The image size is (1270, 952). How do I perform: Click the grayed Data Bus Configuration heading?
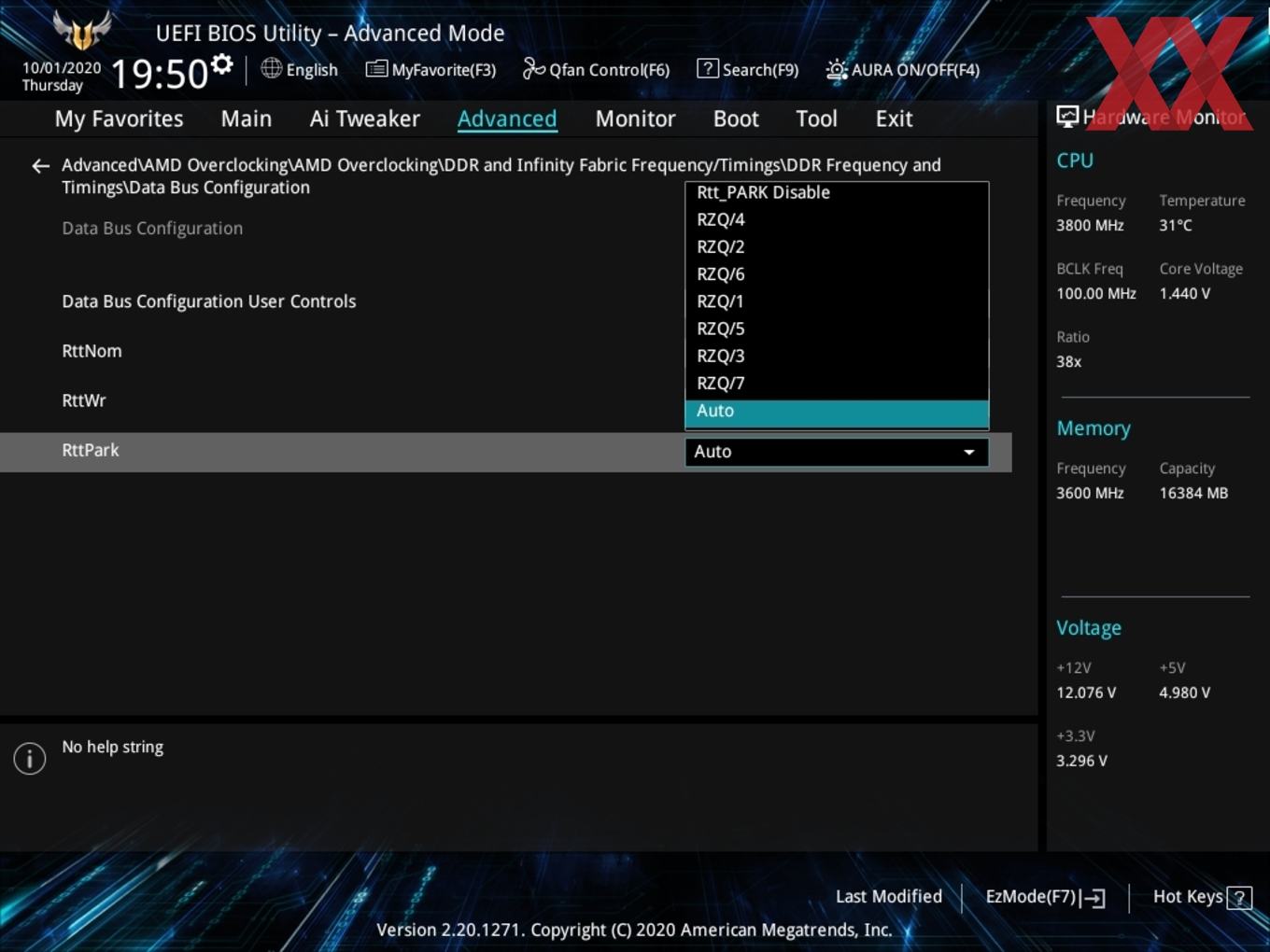coord(152,229)
